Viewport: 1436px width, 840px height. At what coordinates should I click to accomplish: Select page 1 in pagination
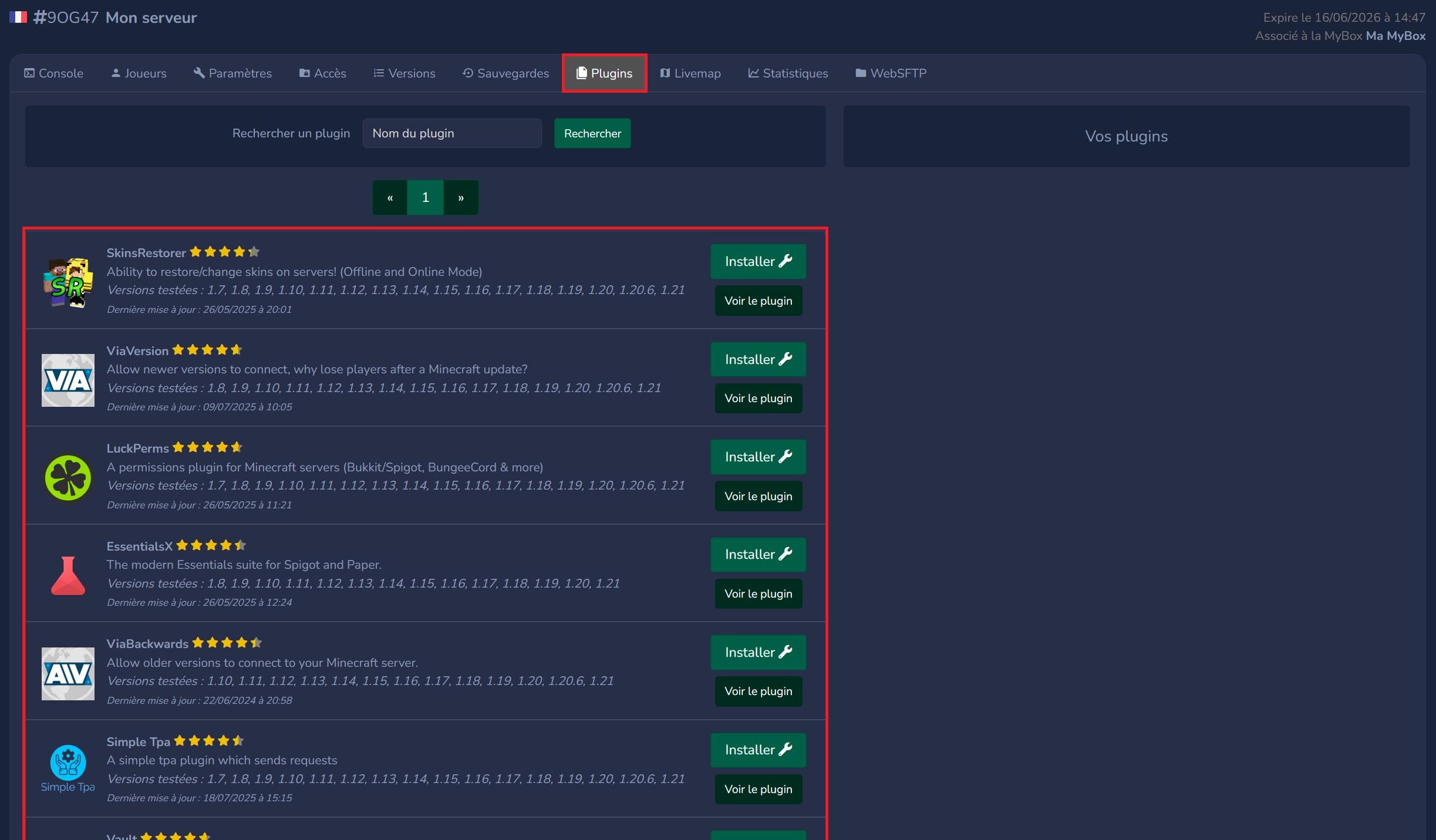[425, 198]
